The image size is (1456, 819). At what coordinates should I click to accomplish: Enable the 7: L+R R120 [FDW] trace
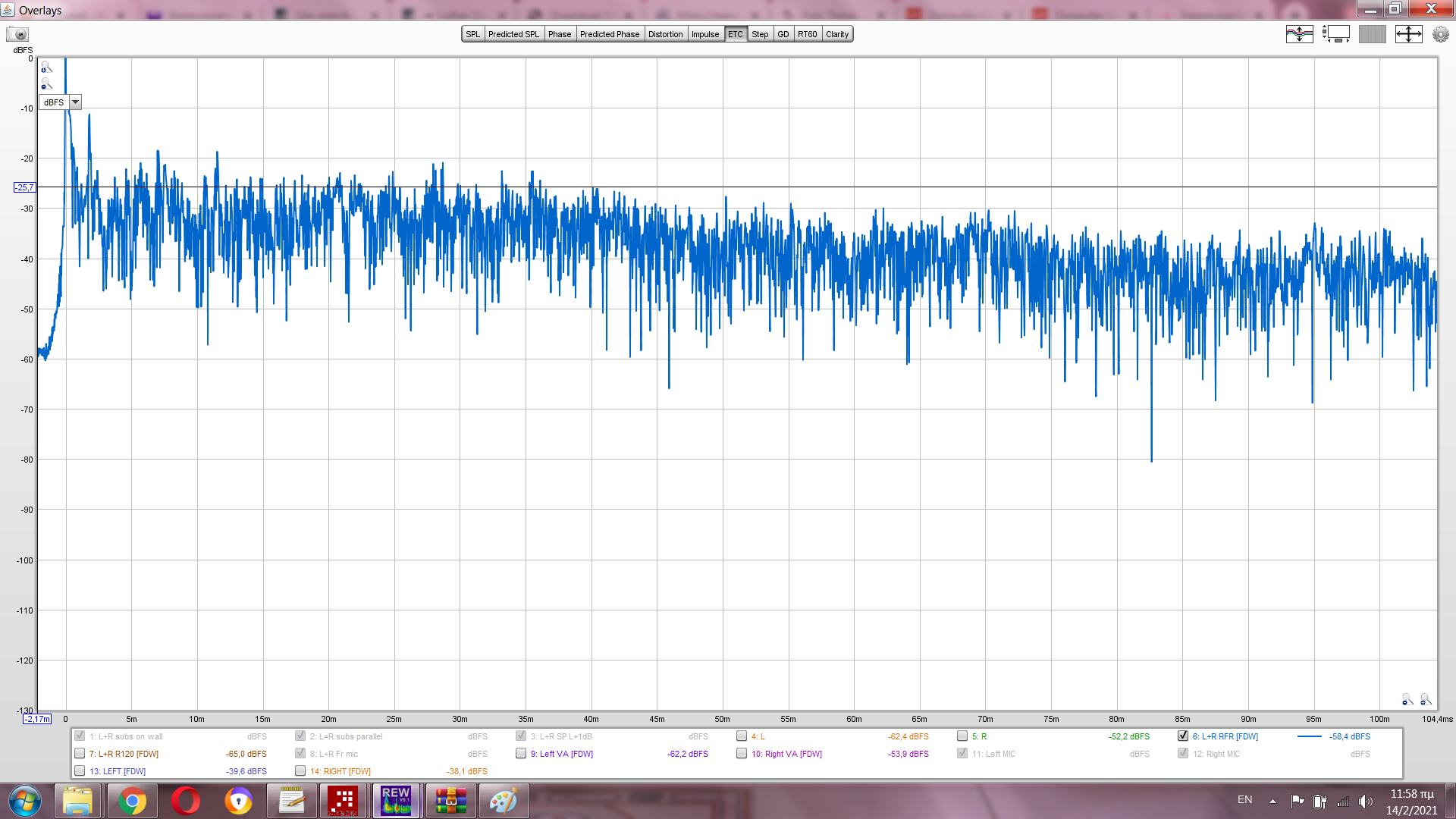[80, 753]
